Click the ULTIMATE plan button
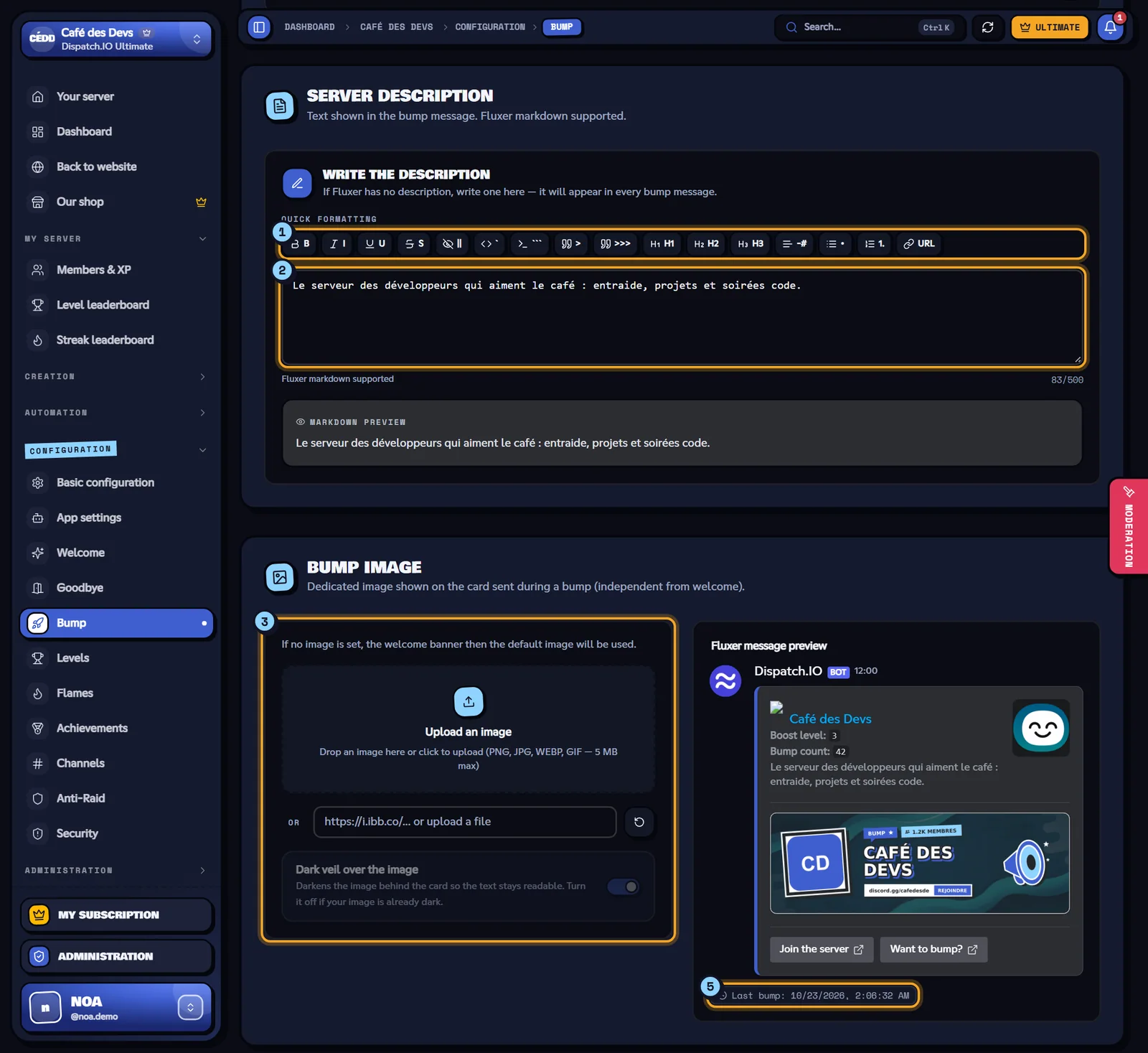 (1050, 27)
